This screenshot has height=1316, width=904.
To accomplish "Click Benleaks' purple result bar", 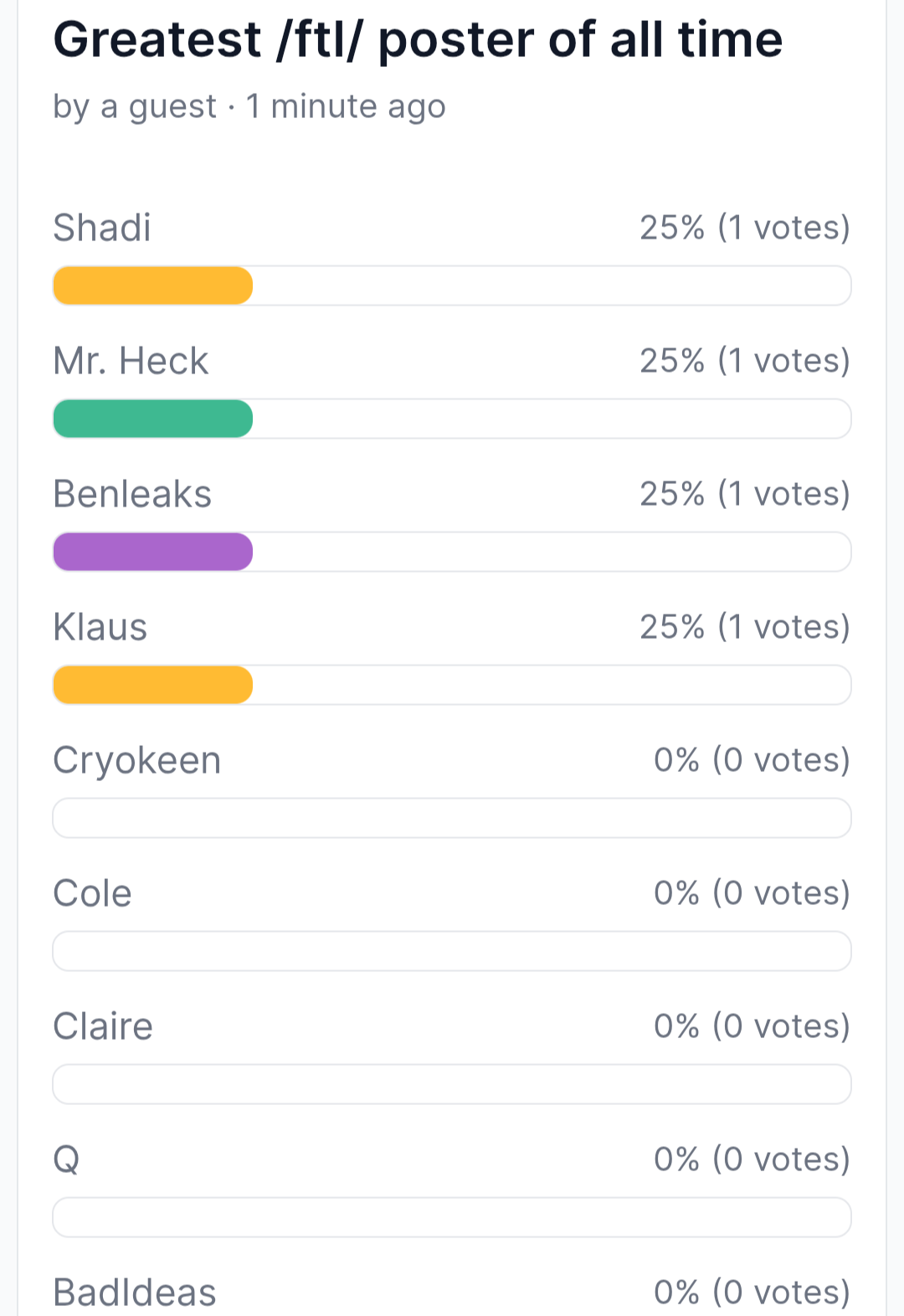I will [x=152, y=552].
